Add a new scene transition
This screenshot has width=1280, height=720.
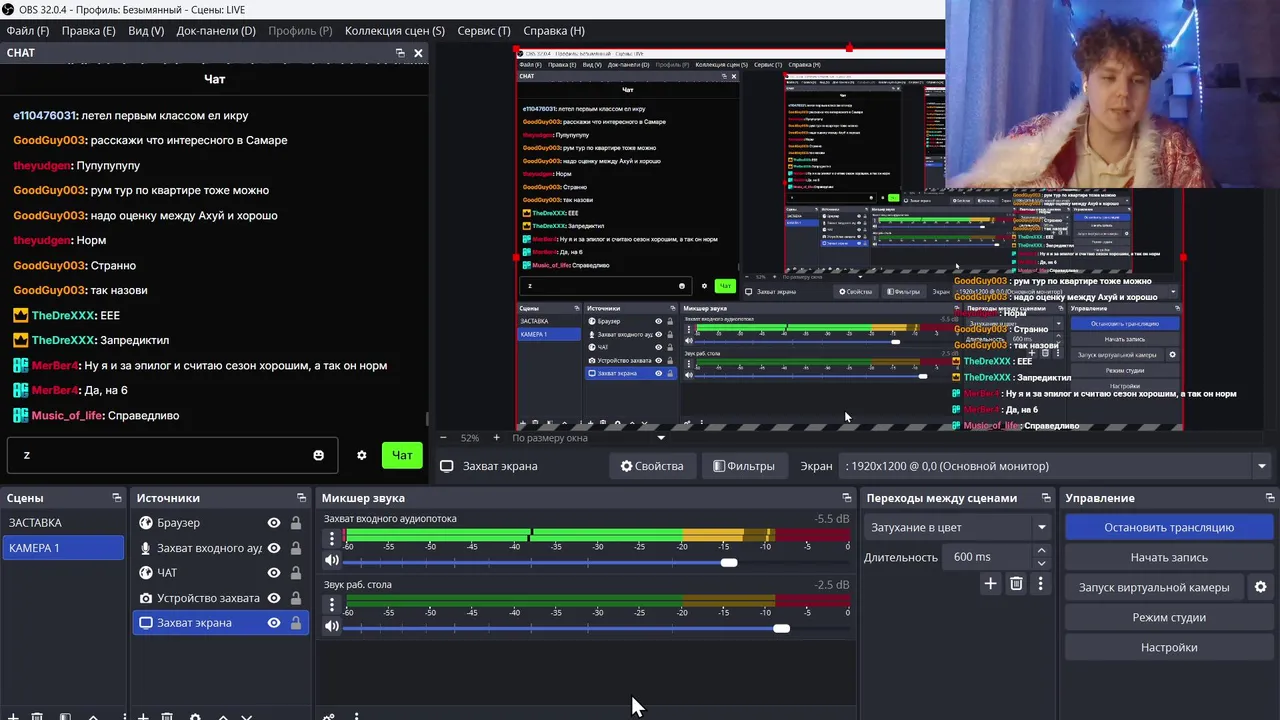(990, 584)
